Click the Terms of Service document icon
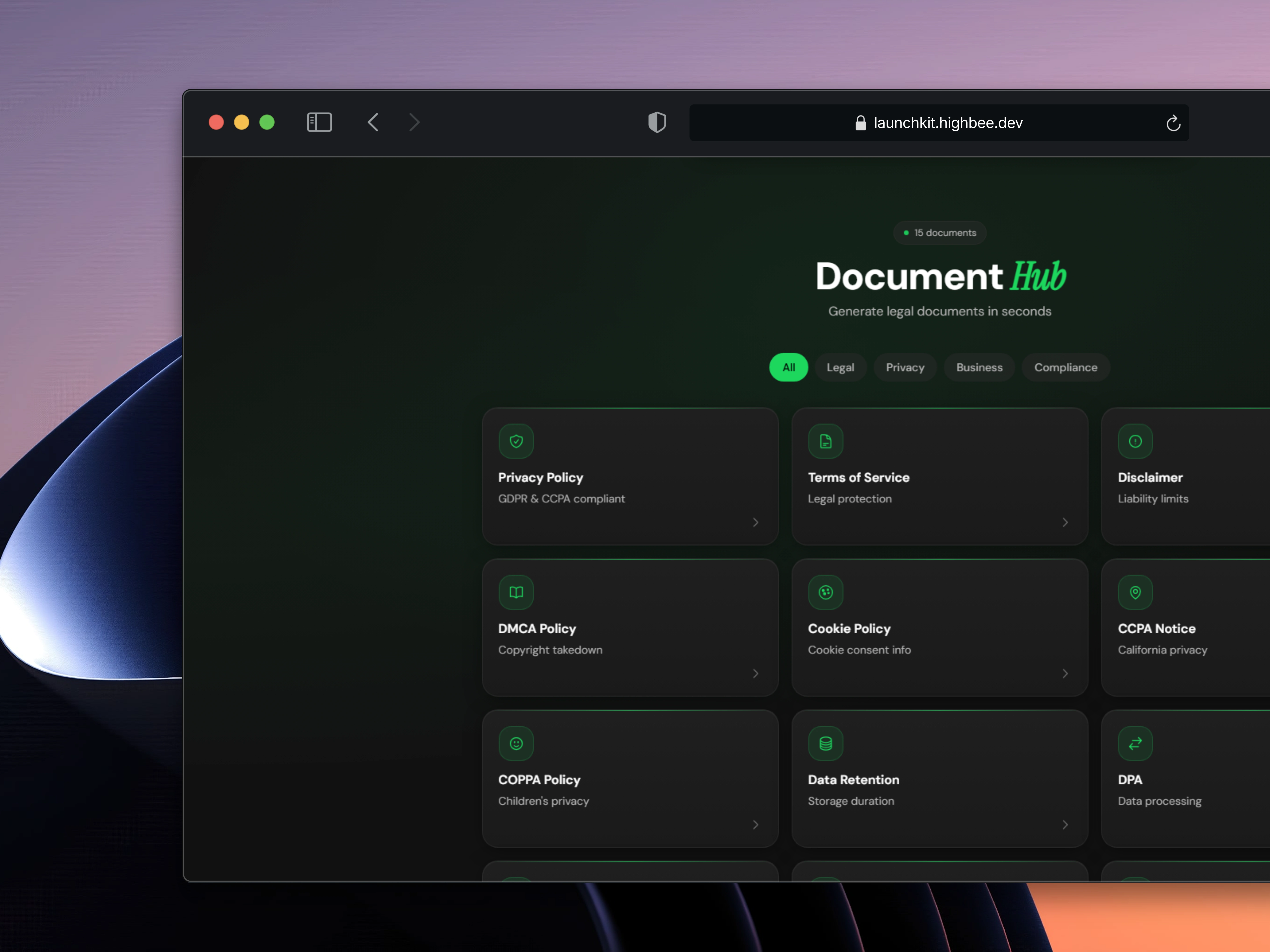This screenshot has height=952, width=1270. [x=825, y=441]
